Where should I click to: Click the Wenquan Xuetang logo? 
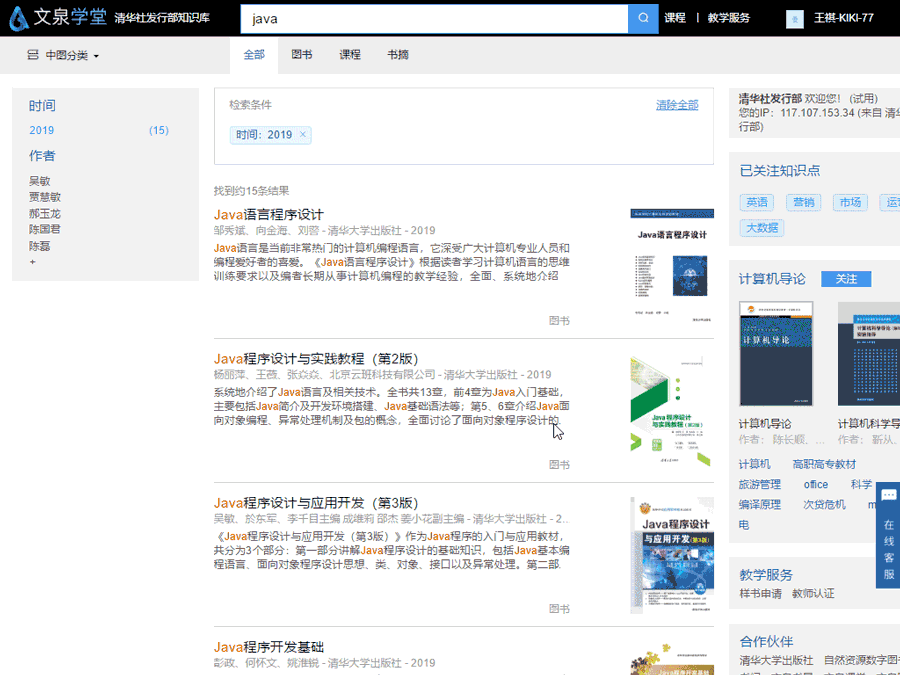pyautogui.click(x=57, y=18)
